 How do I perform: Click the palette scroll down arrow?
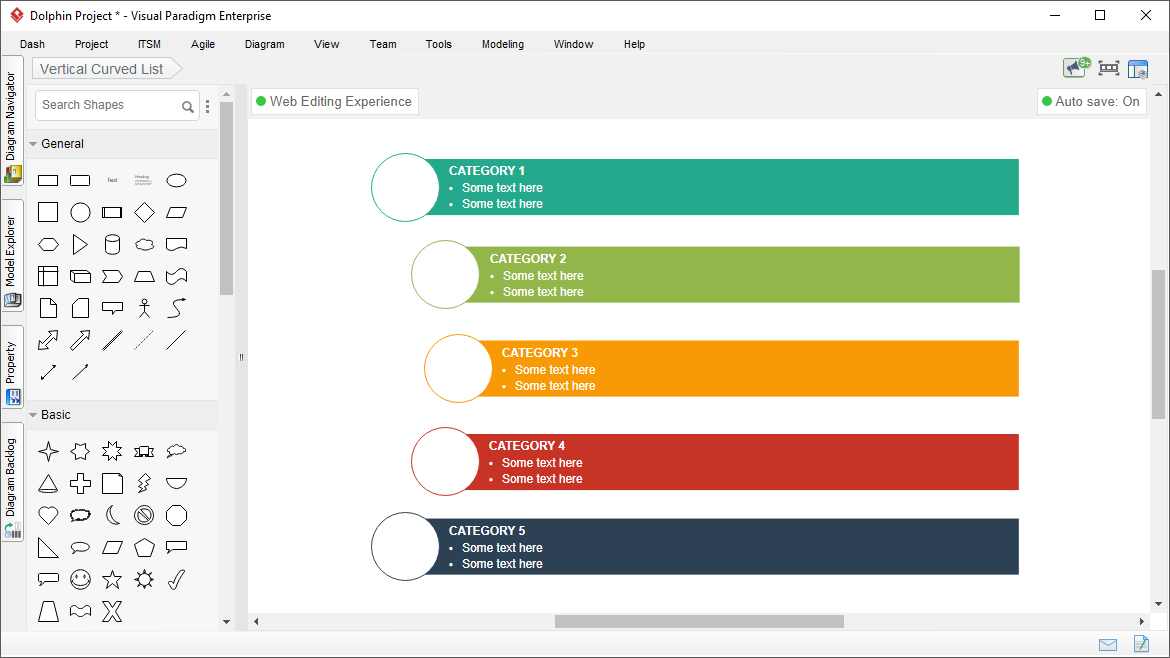click(227, 621)
